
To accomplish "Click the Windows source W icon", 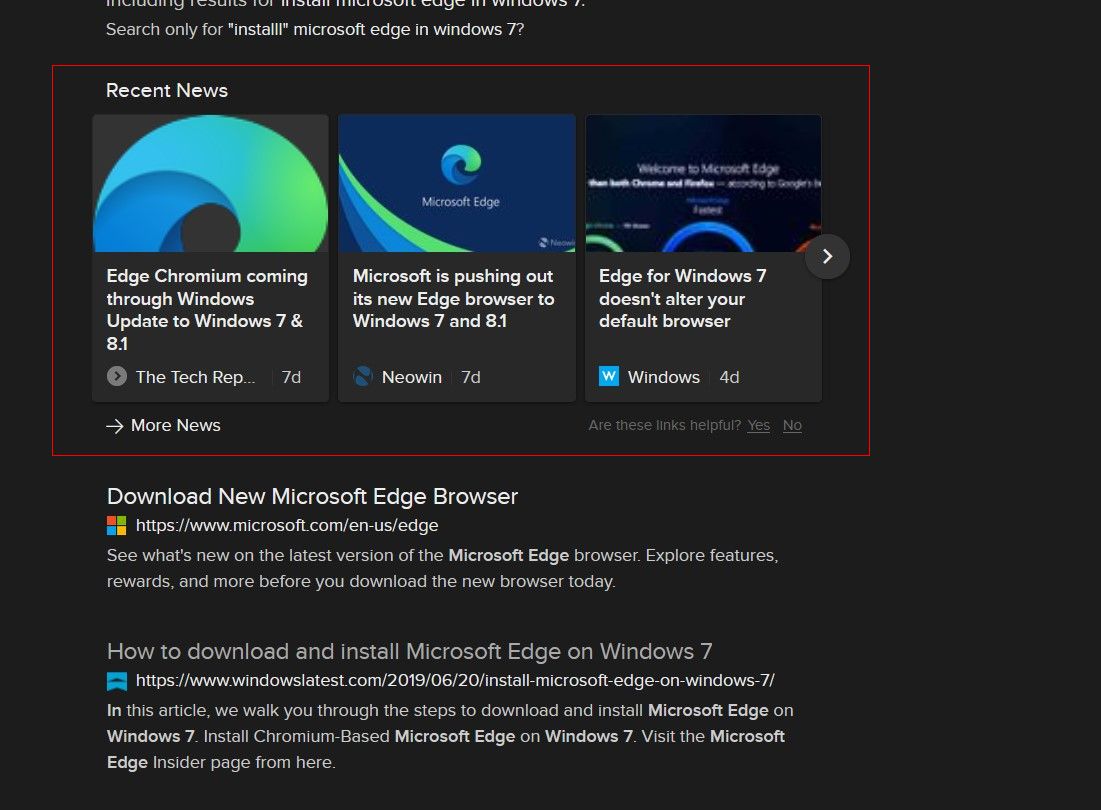I will tap(609, 376).
